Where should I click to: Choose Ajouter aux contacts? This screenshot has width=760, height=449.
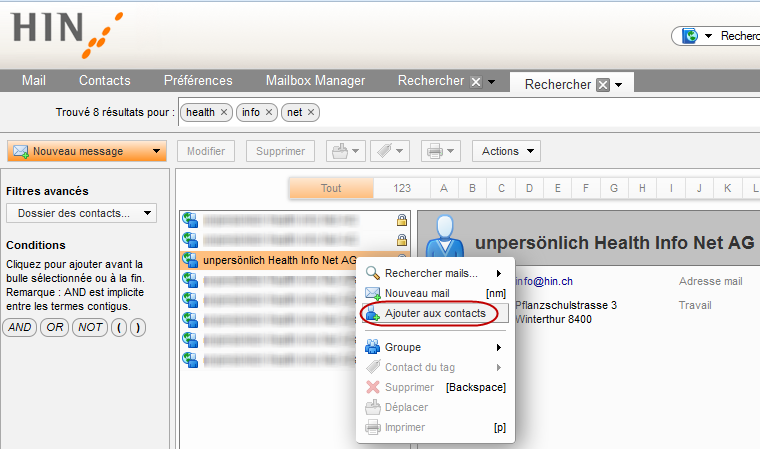click(x=435, y=313)
